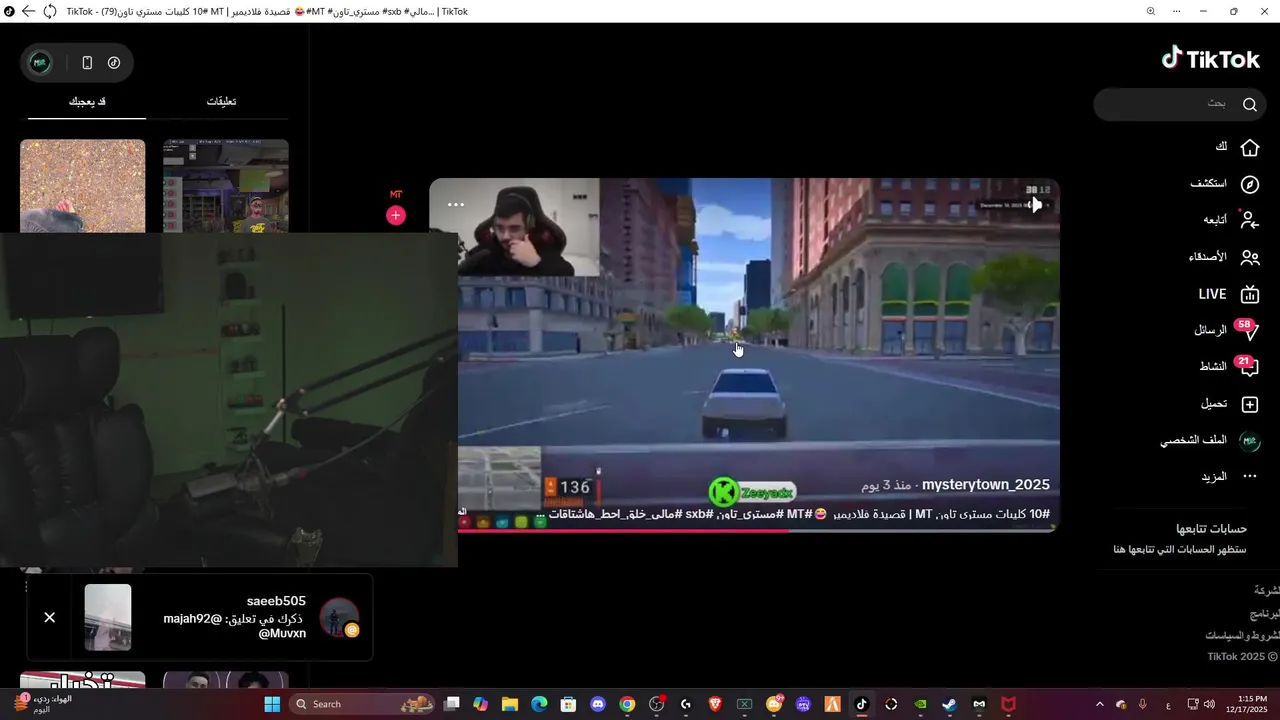Open the TikTok taskbar icon
Viewport: 1280px width, 720px height.
point(862,704)
